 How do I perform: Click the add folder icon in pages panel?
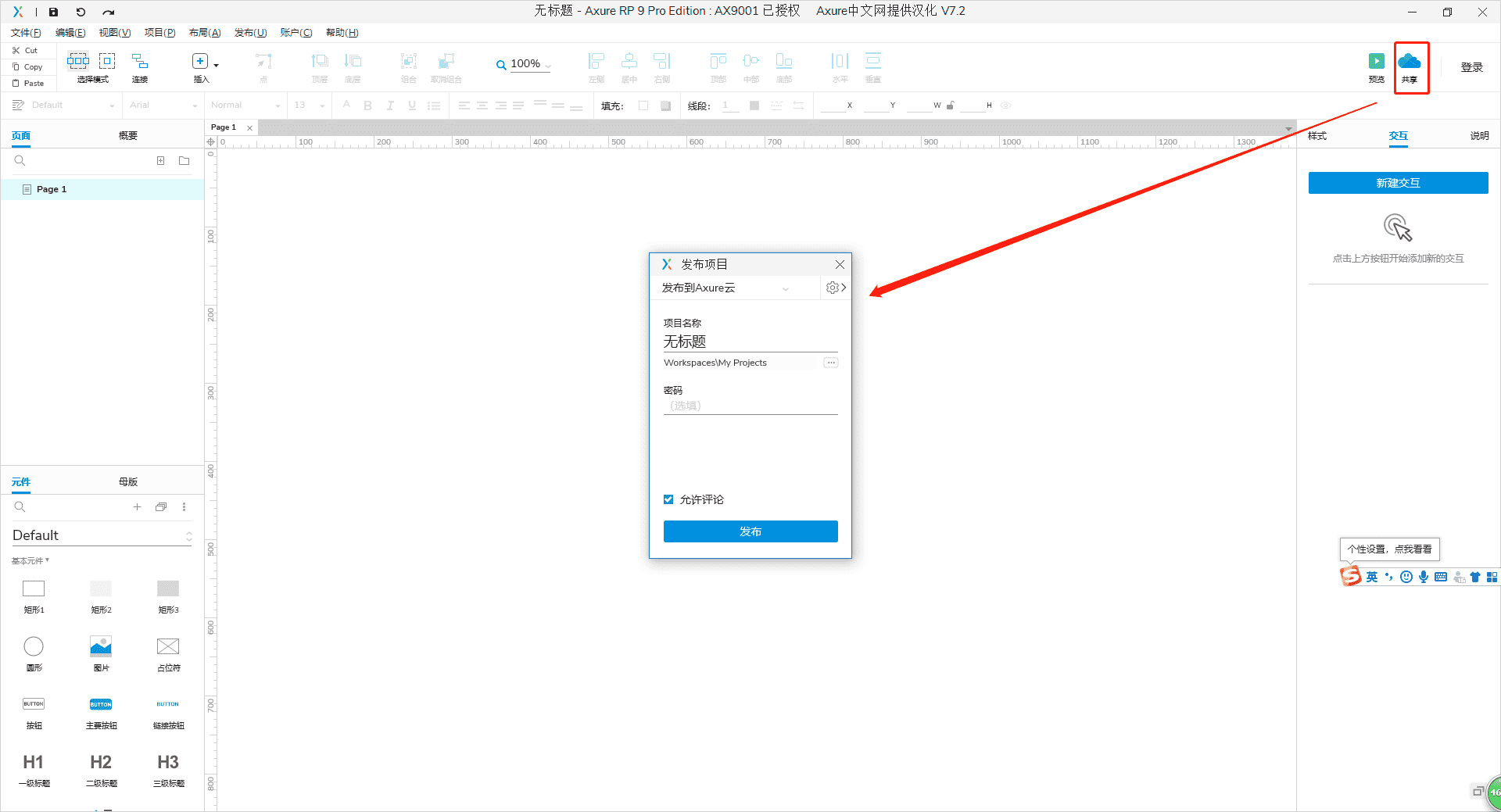[x=184, y=161]
